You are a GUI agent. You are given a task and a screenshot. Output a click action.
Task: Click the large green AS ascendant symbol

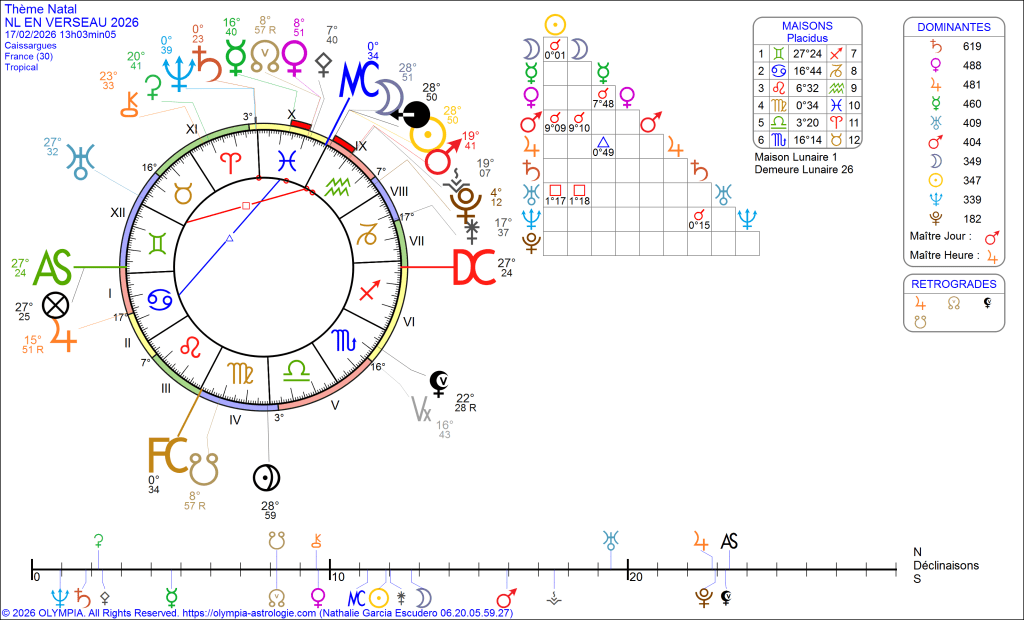pyautogui.click(x=54, y=268)
